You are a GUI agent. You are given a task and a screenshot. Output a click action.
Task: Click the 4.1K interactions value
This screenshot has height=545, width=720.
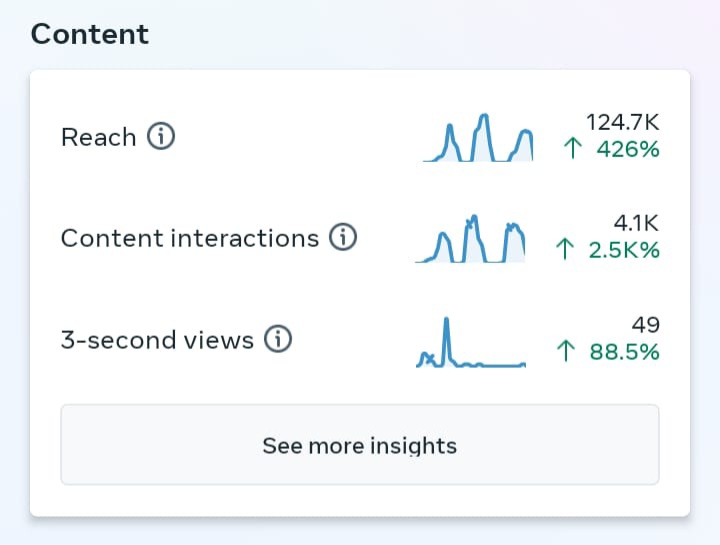(x=636, y=223)
